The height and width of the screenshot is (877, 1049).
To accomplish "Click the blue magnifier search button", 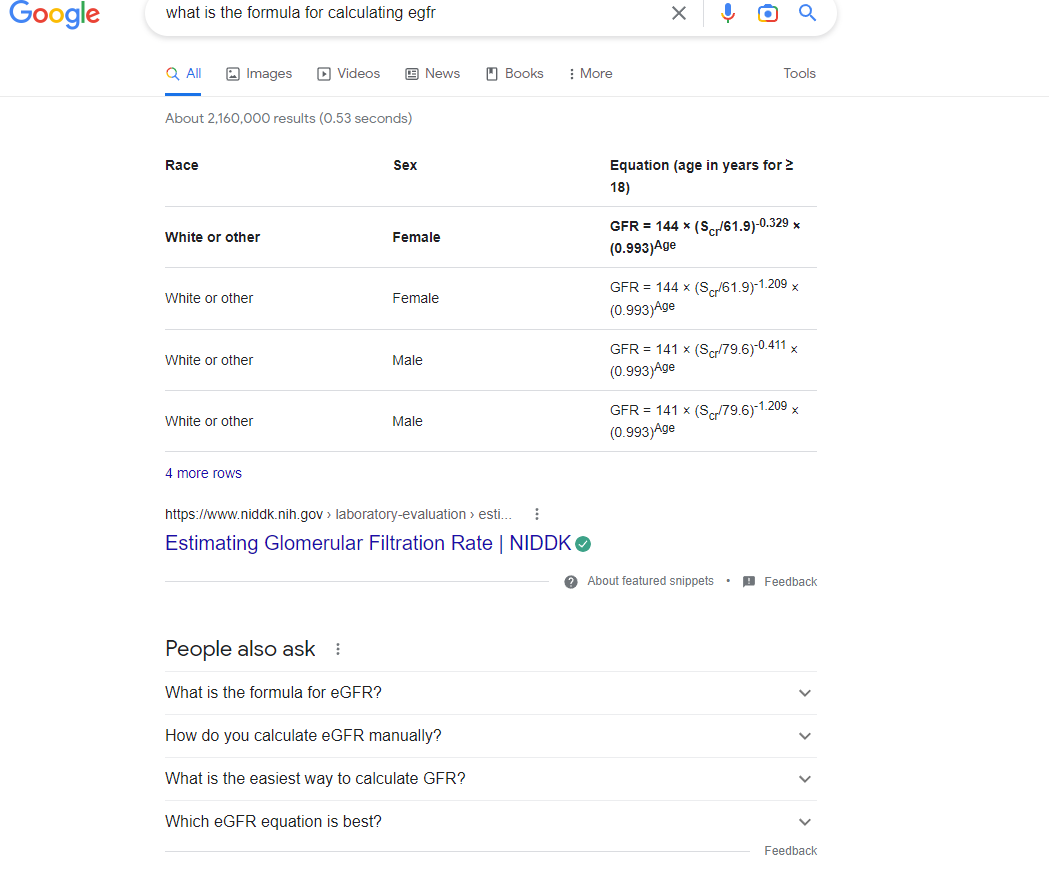I will [x=807, y=13].
